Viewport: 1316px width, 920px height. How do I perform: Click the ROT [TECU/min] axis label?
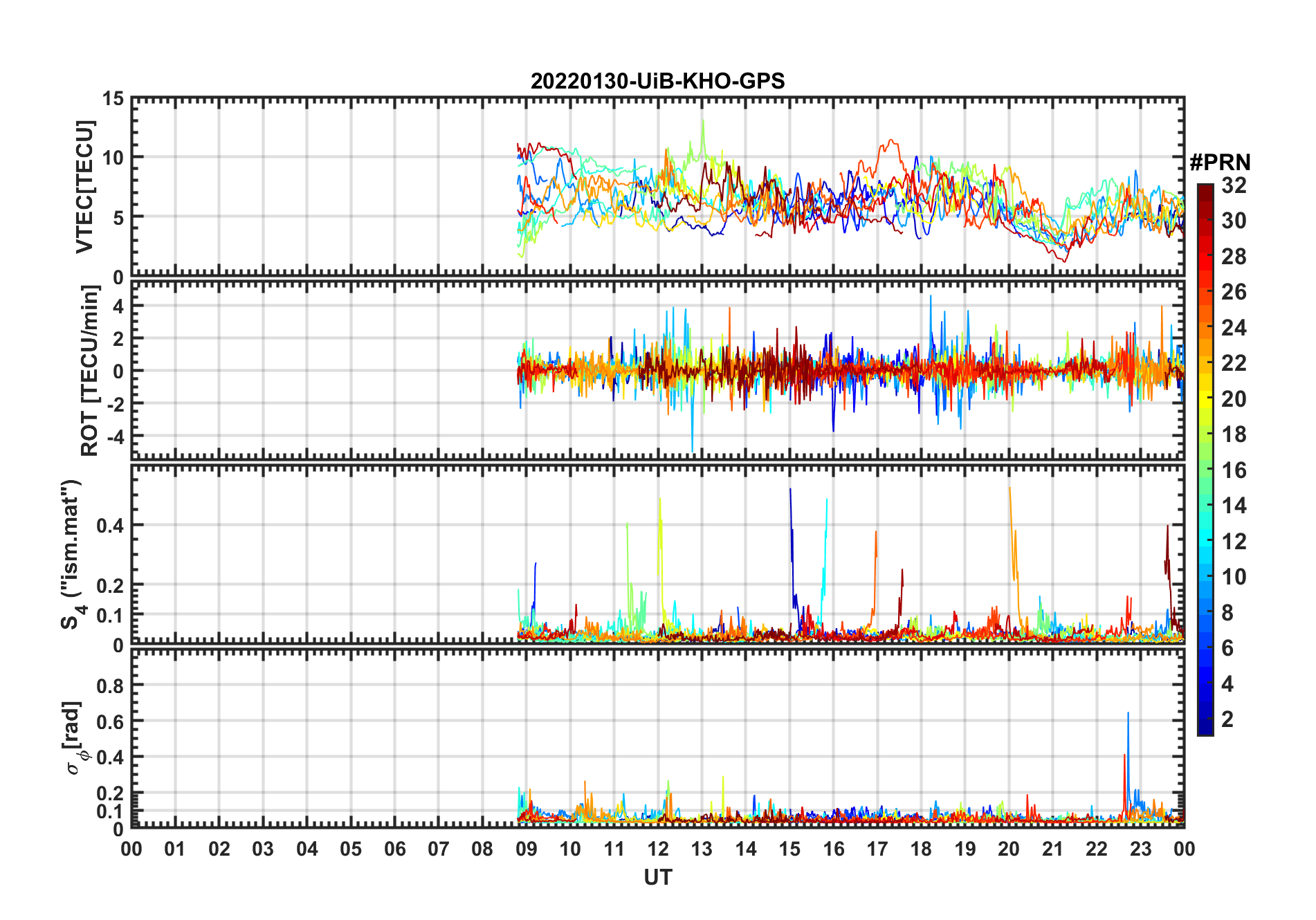pyautogui.click(x=89, y=371)
